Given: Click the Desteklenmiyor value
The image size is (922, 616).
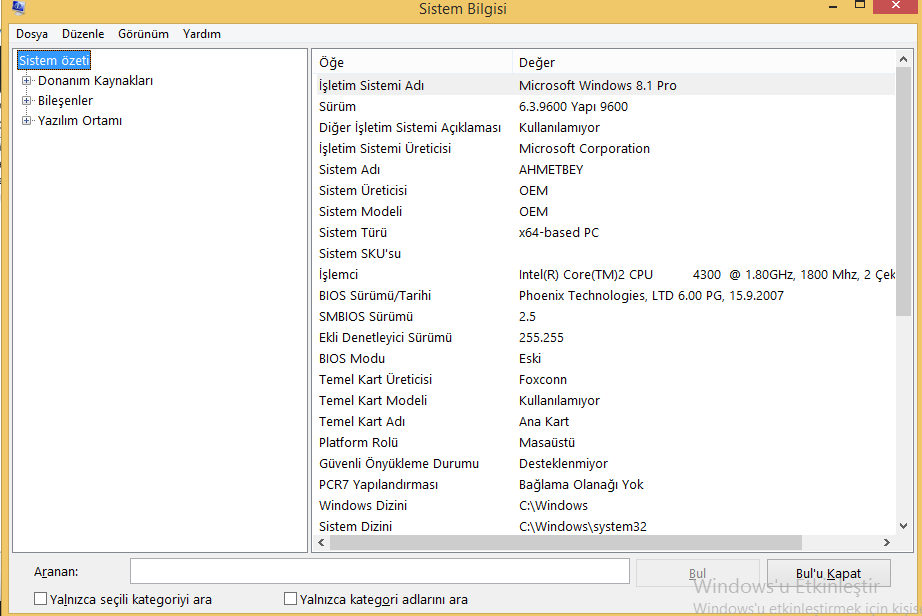Looking at the screenshot, I should [563, 464].
